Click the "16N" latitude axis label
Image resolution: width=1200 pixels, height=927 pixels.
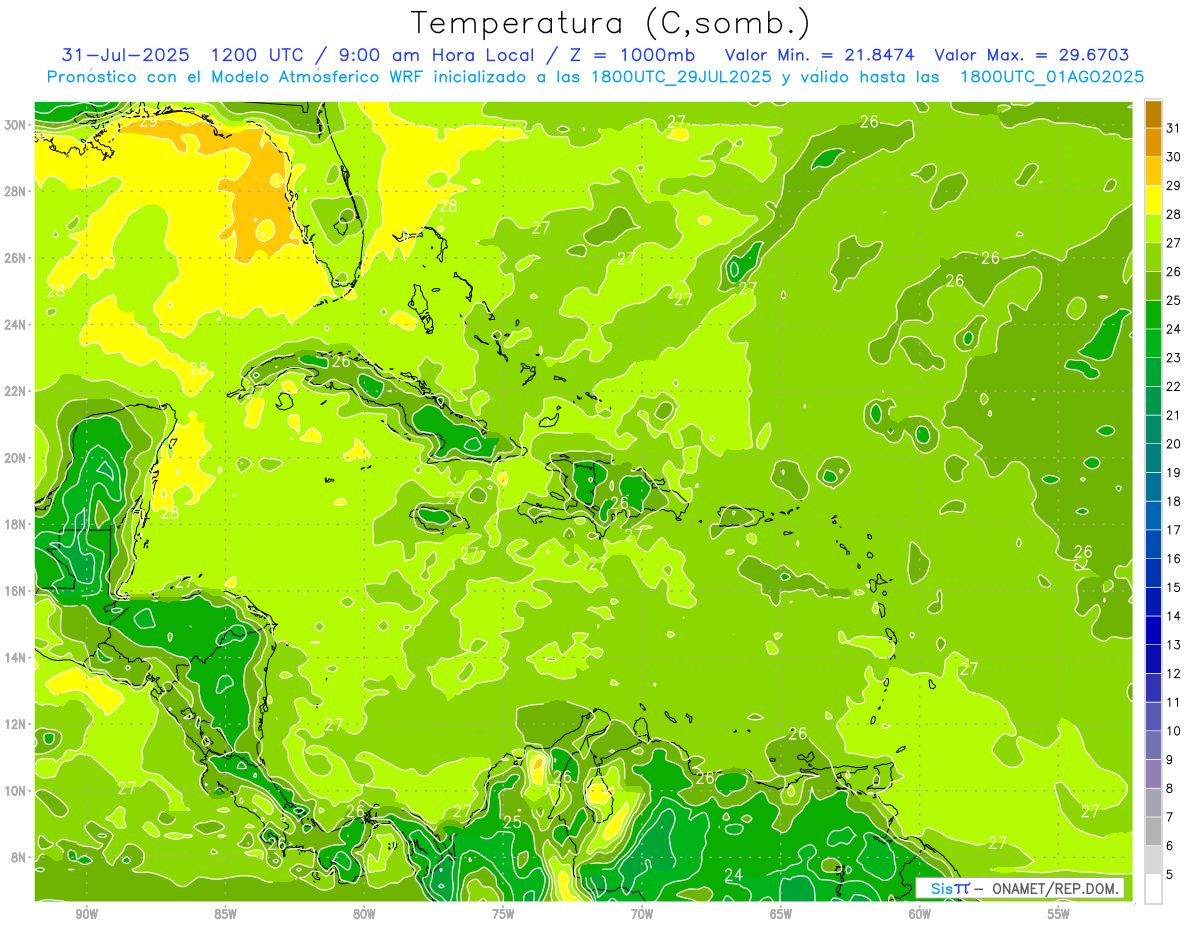point(16,591)
